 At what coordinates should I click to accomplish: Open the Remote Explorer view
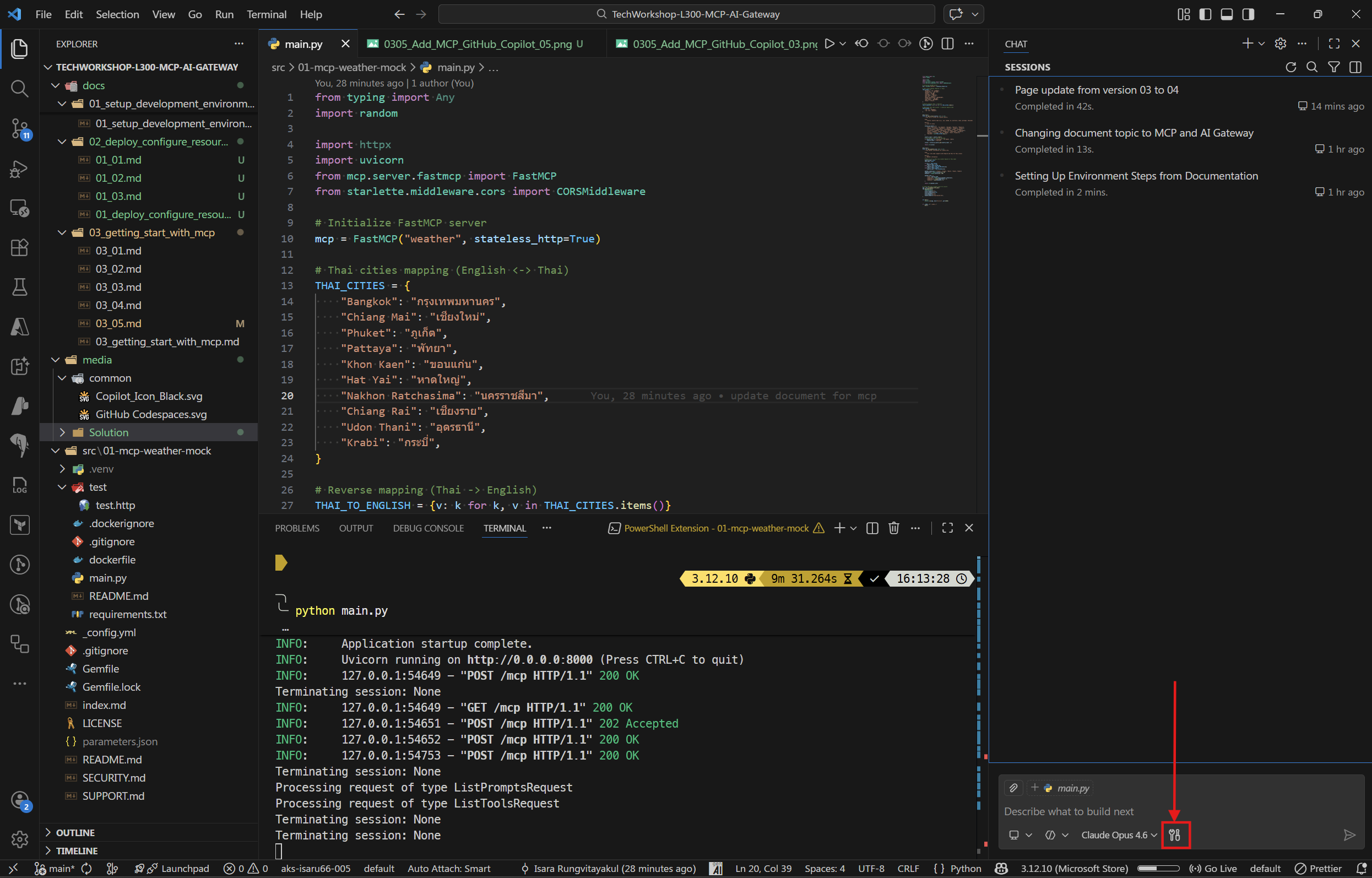coord(19,208)
